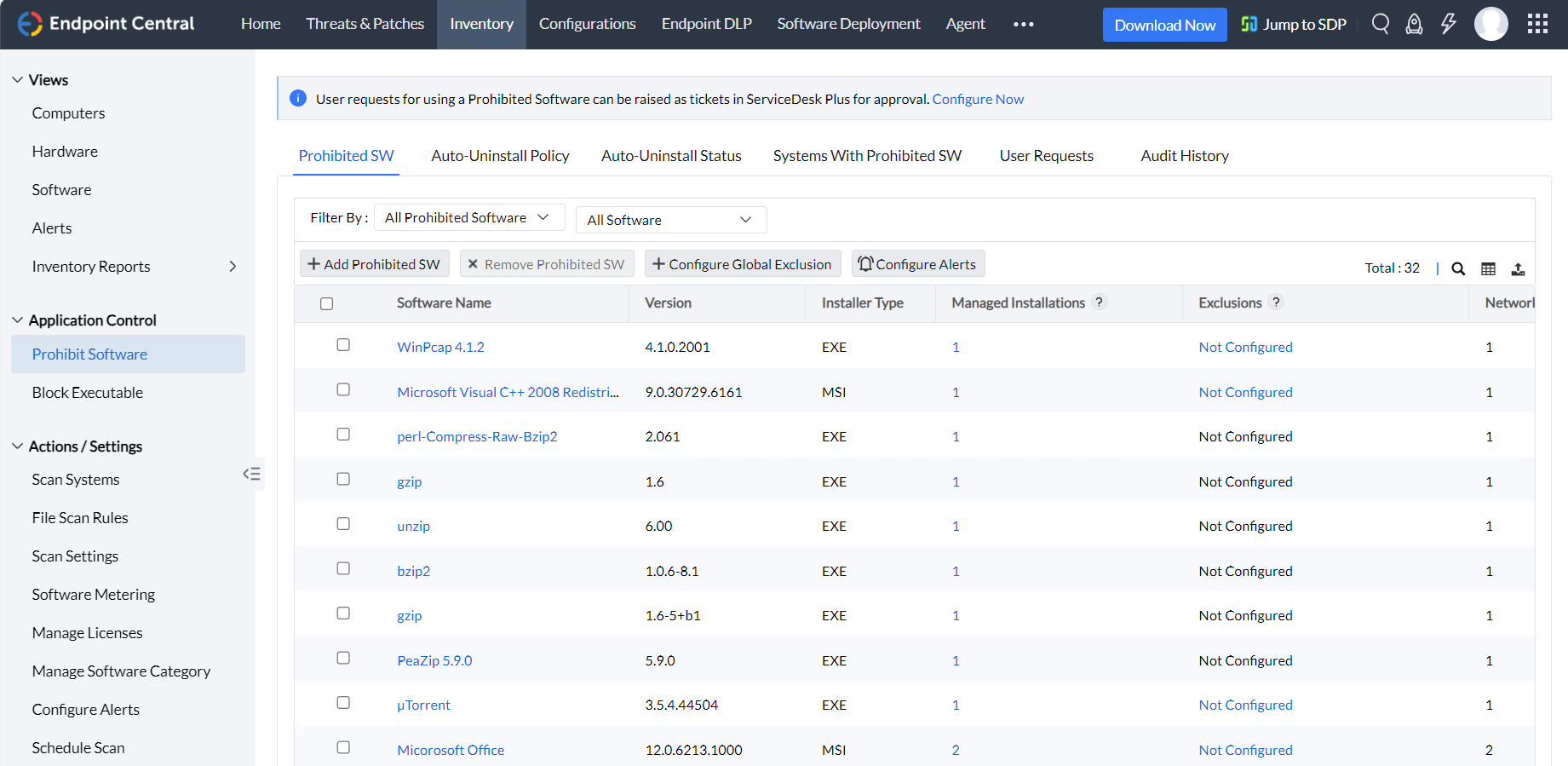Expand the Inventory Reports submenu

[233, 267]
